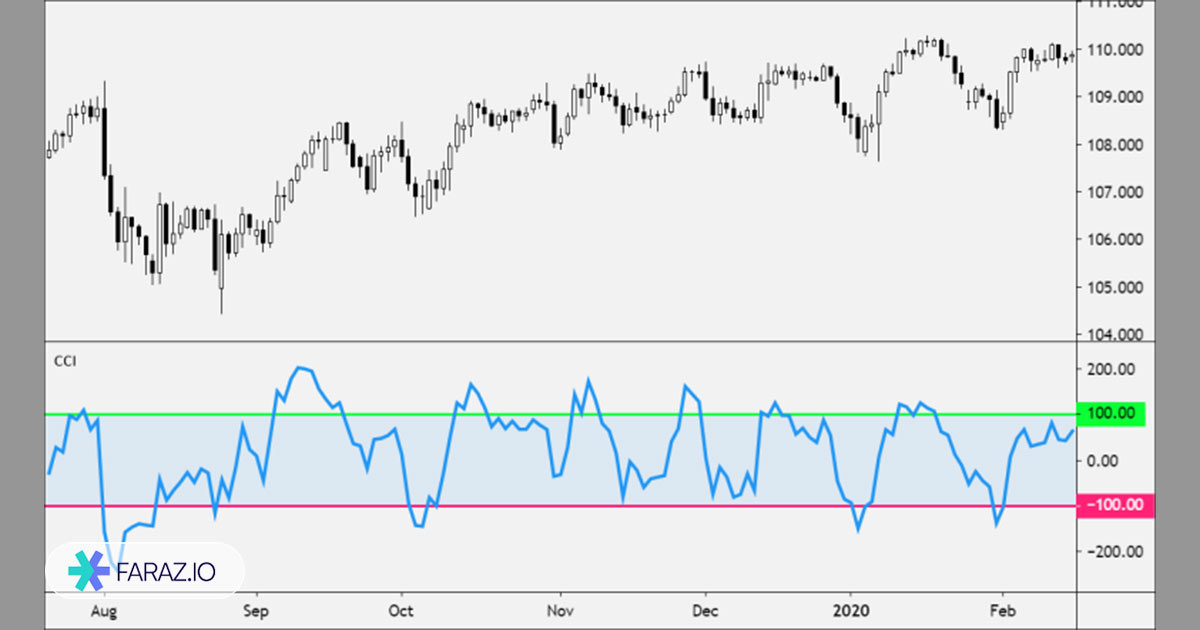Select the green overbought line in CCI panel
Screen dimensions: 1200x630
click(600, 414)
